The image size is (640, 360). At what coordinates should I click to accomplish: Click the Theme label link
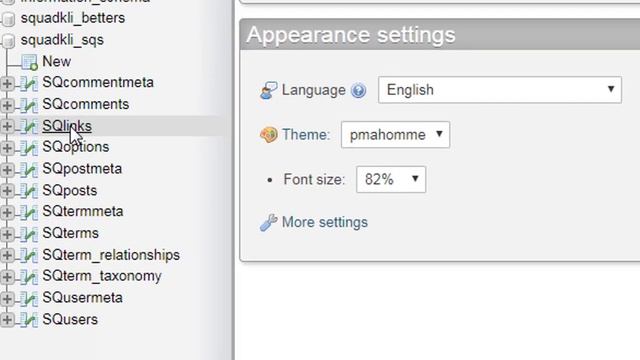pyautogui.click(x=306, y=135)
